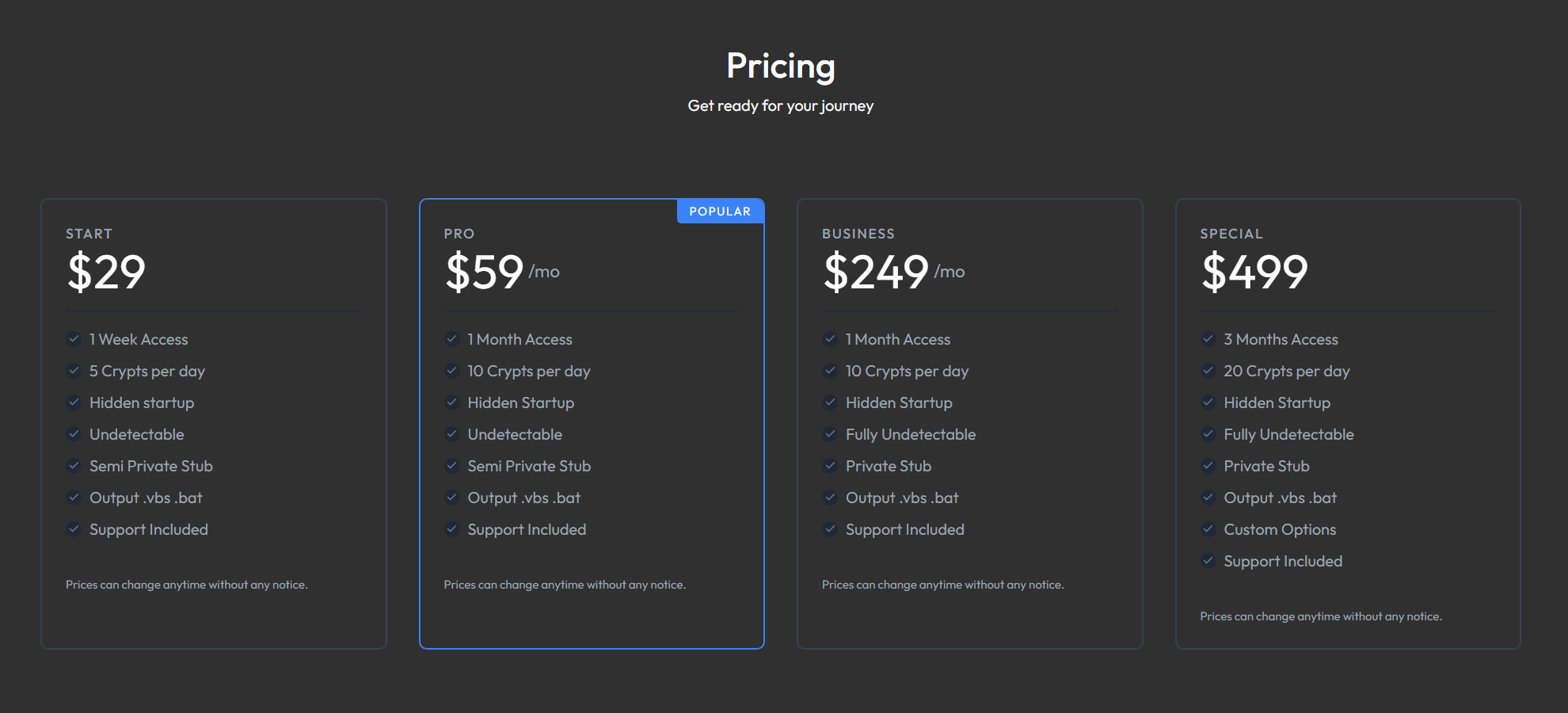Viewport: 1568px width, 713px height.
Task: Click price notice text in Special card
Action: (1321, 616)
